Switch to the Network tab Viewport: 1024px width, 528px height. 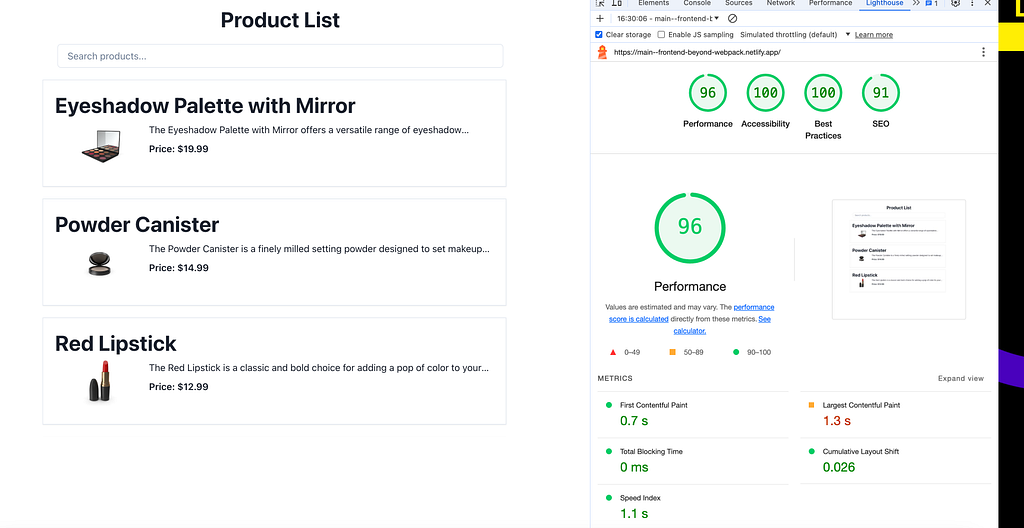coord(780,3)
